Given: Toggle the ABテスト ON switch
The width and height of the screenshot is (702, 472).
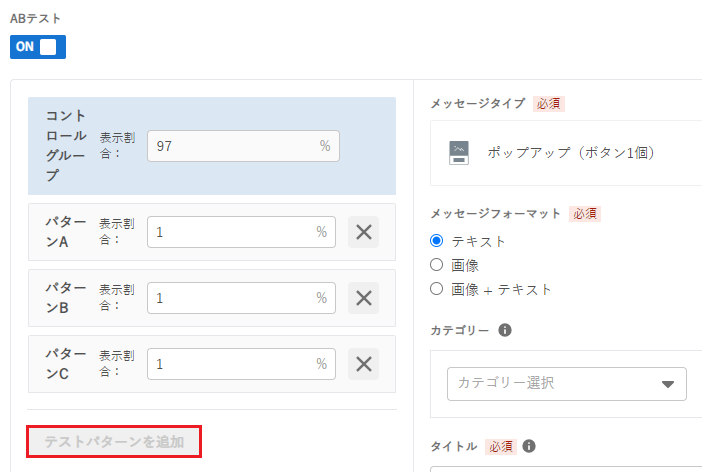Looking at the screenshot, I should [x=38, y=47].
